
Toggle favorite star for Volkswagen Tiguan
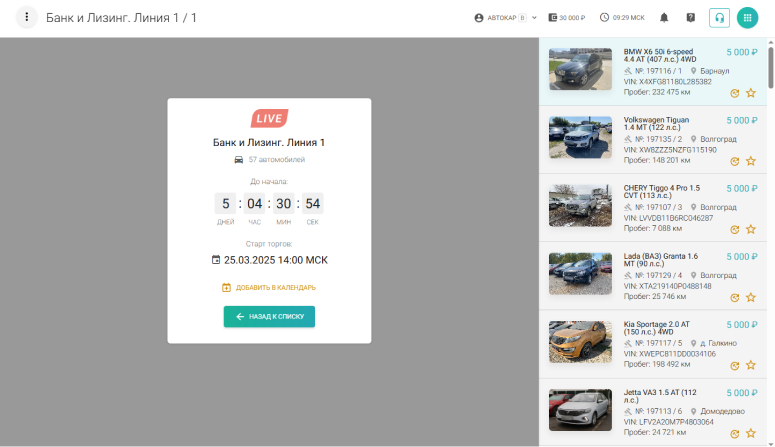[x=751, y=161]
